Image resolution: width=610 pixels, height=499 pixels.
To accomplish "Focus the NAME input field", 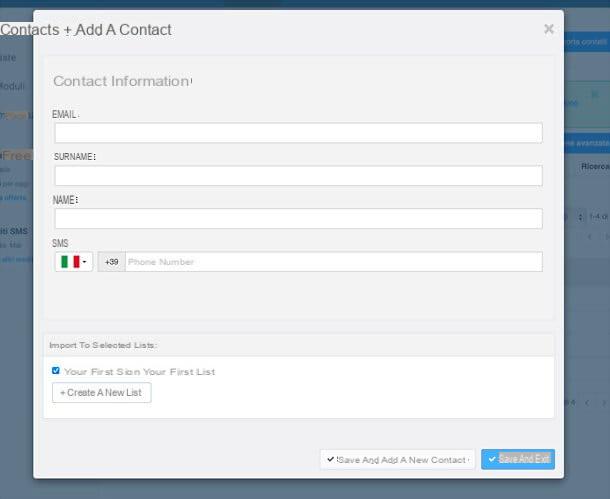I will [298, 218].
